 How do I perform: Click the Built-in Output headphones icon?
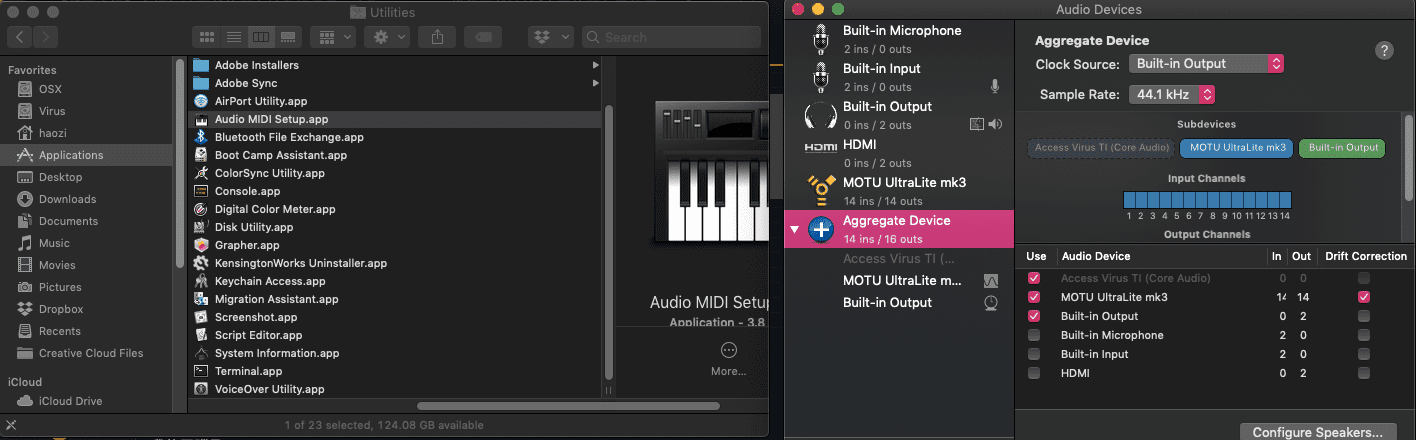(x=821, y=115)
